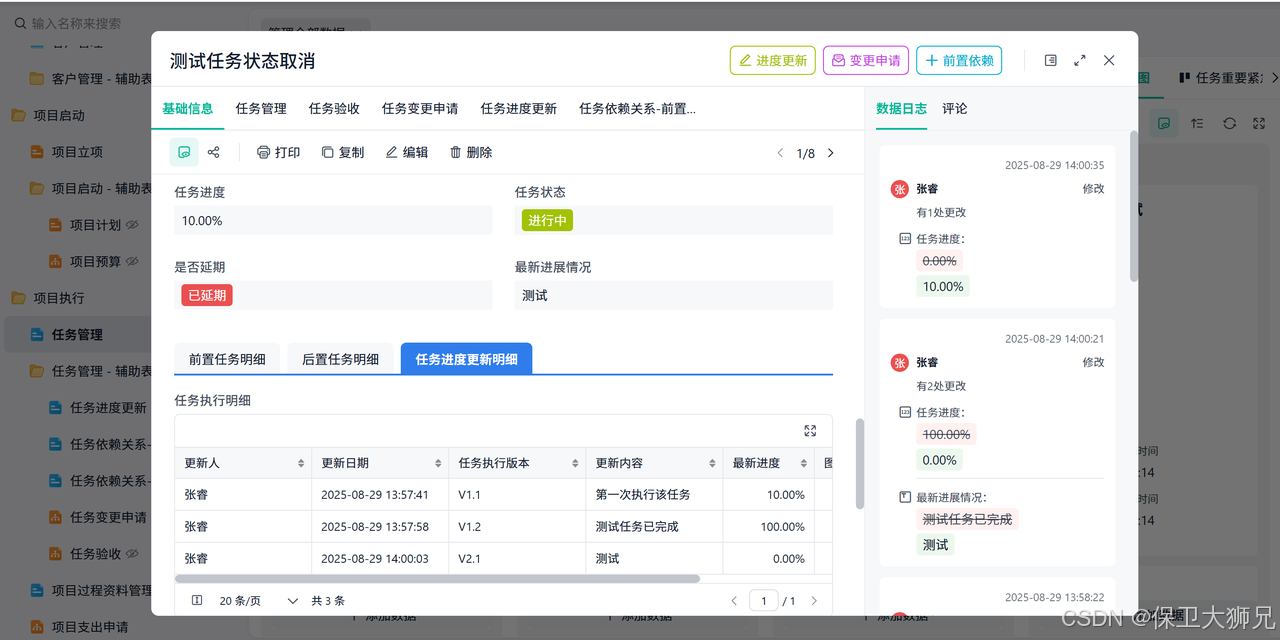1280x640 pixels.
Task: Select the 后置任务明细 subtab
Action: click(x=340, y=359)
